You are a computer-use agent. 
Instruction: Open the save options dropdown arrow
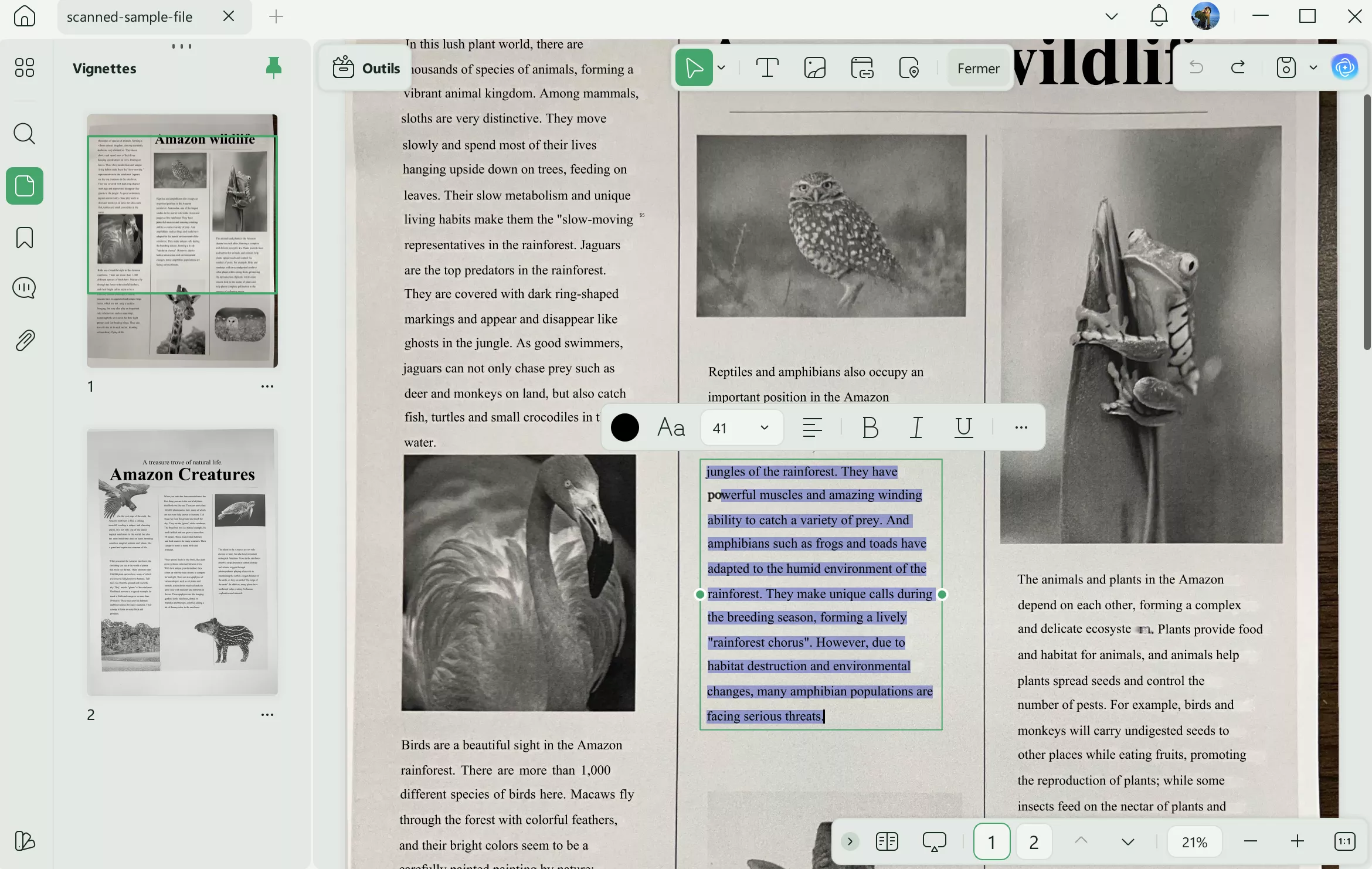(1313, 67)
